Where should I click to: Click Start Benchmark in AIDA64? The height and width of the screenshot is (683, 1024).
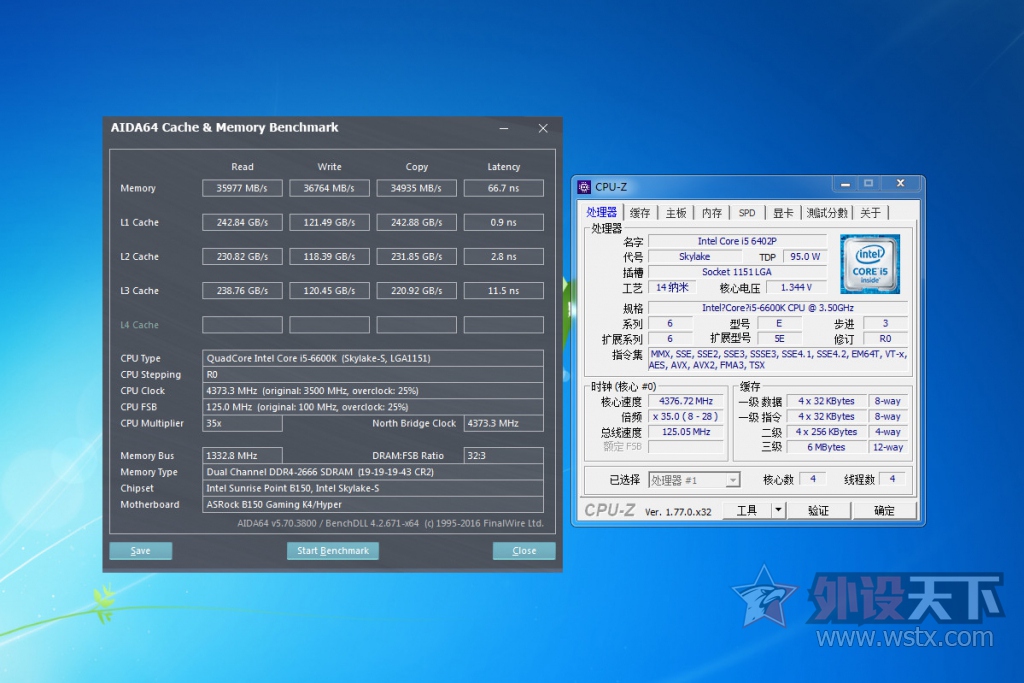(x=333, y=550)
